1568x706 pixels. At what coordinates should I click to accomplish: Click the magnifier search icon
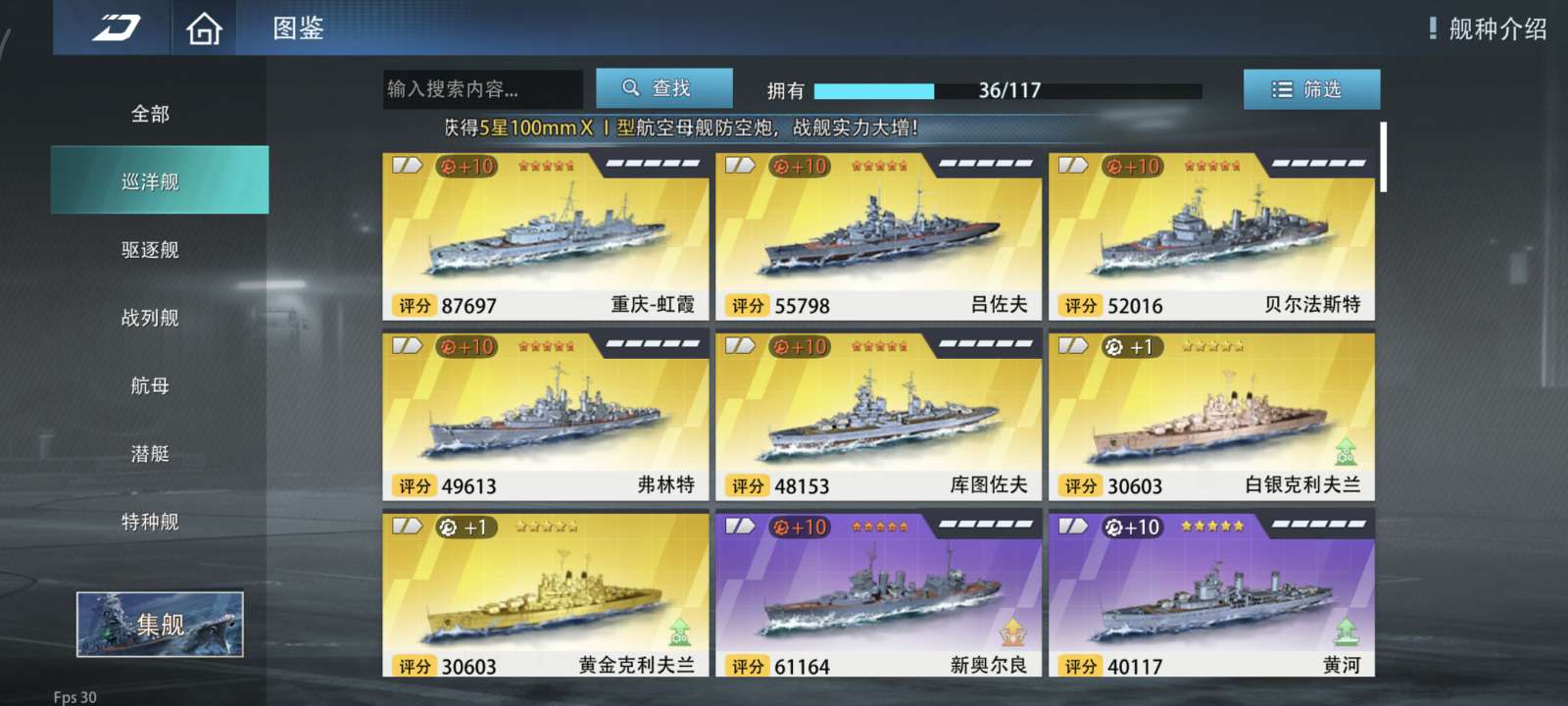(631, 88)
